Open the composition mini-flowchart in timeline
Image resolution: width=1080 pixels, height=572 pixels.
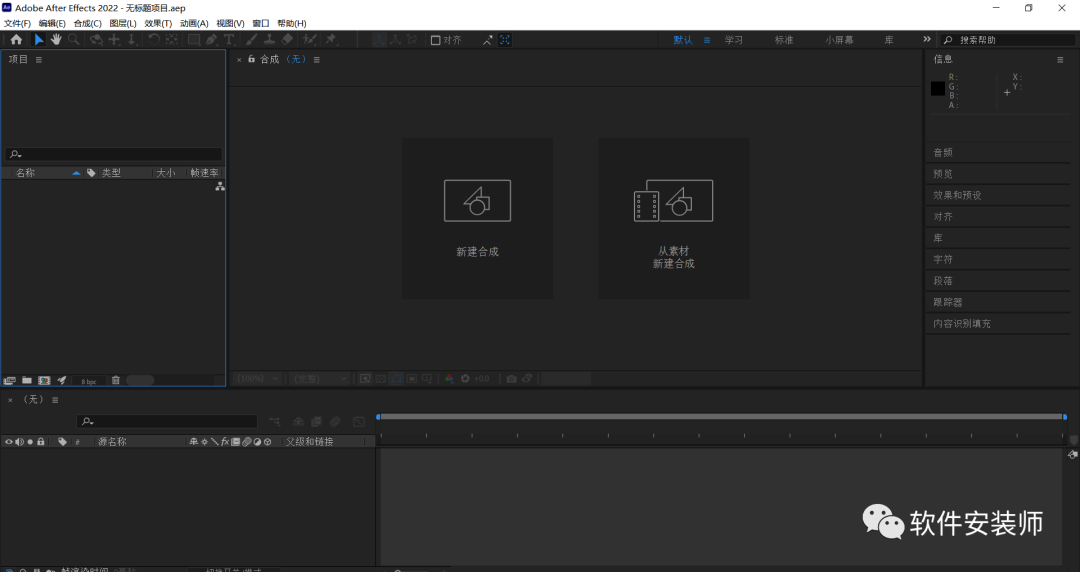[x=274, y=422]
